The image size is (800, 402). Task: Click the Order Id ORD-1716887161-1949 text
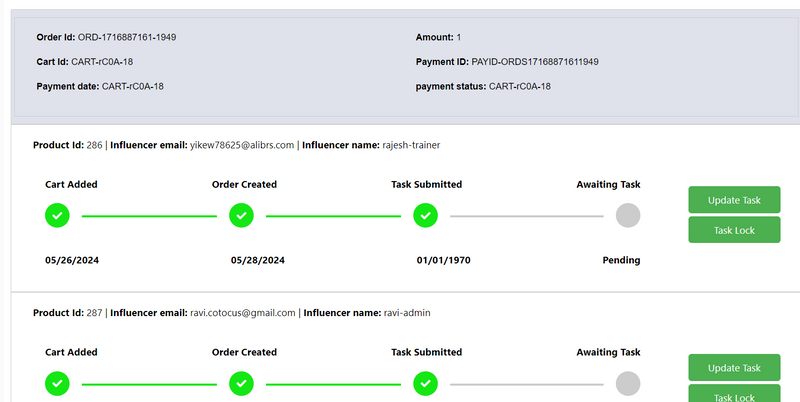tap(127, 37)
